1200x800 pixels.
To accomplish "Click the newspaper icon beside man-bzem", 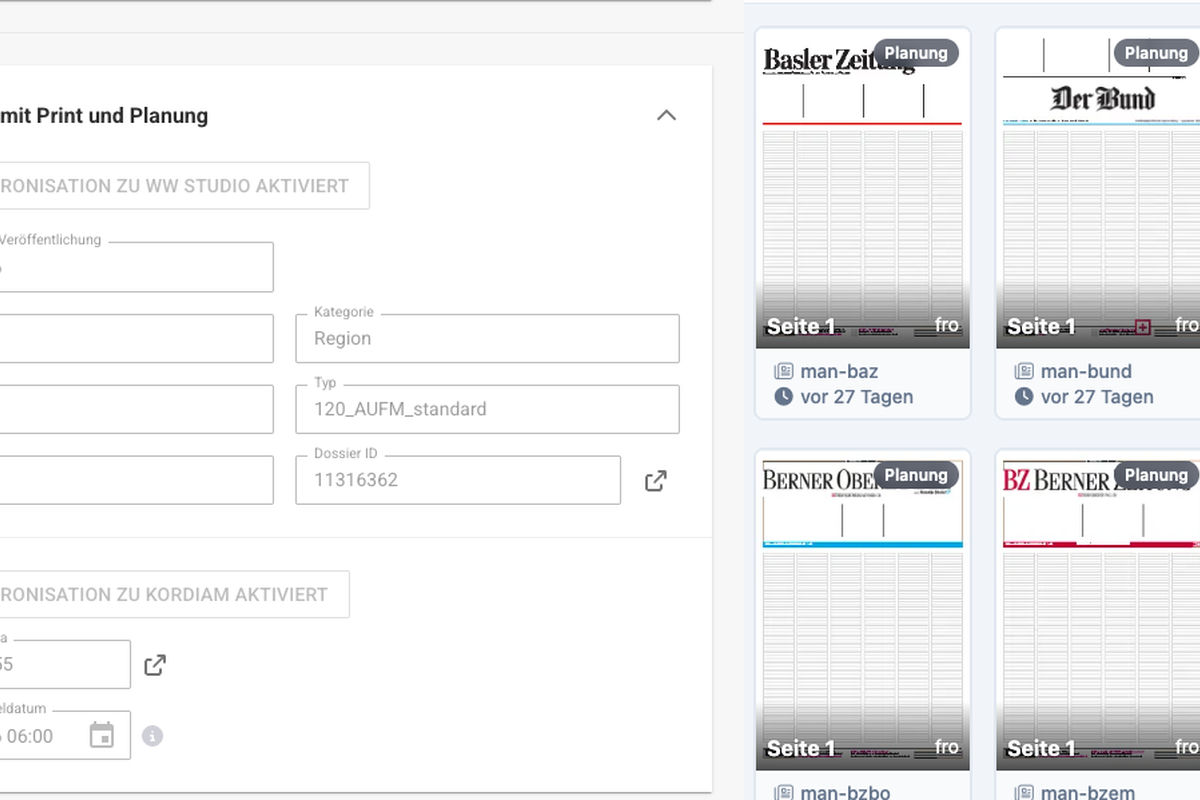I will click(x=1024, y=793).
